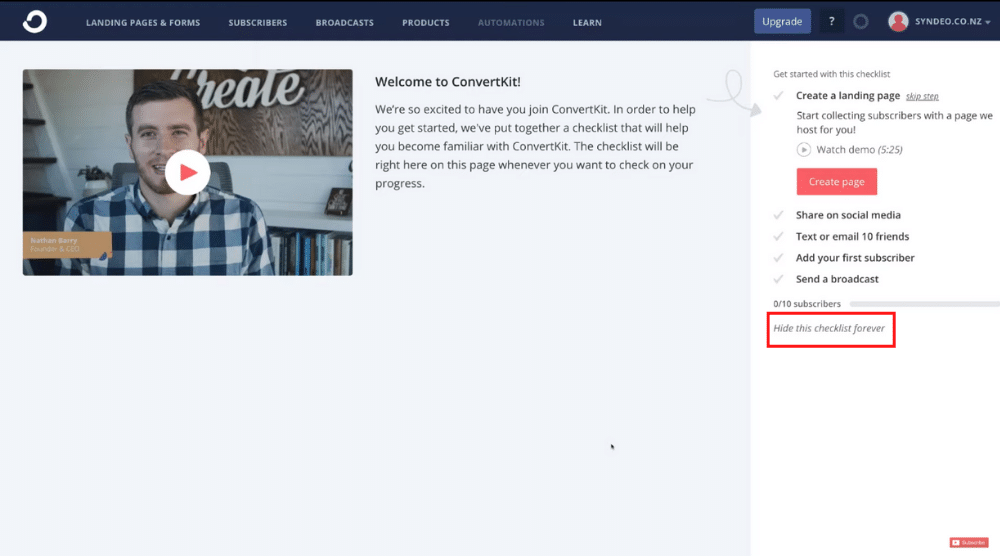Click the YouTube Subscribe badge
Viewport: 1000px width, 556px height.
(x=969, y=542)
